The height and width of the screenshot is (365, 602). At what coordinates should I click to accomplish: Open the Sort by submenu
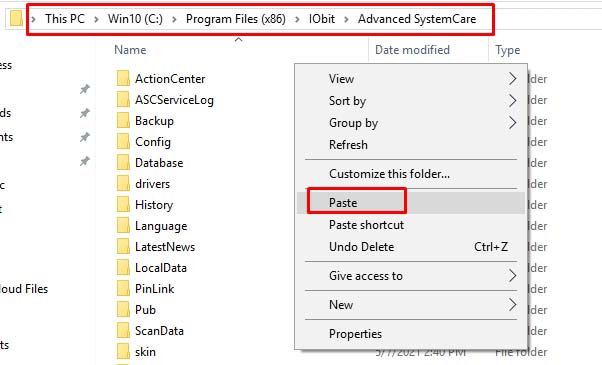(x=411, y=101)
